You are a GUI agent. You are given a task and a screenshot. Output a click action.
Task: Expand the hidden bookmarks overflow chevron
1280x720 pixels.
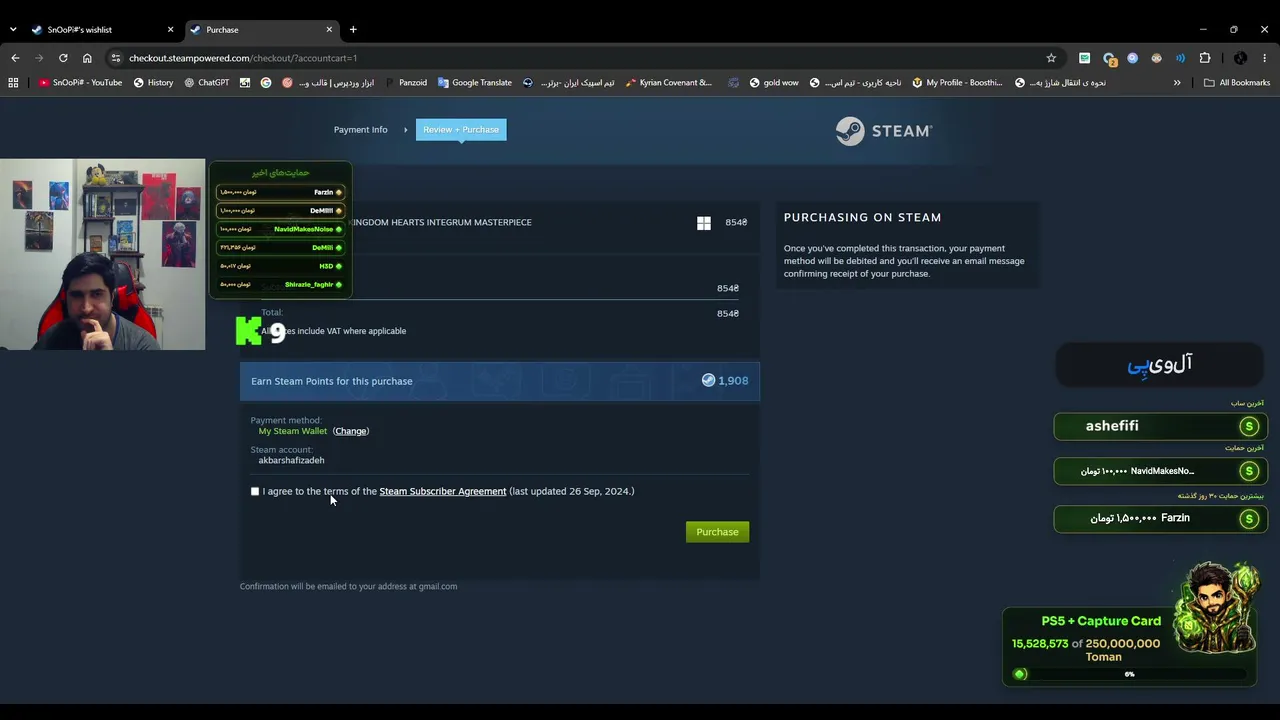click(1177, 83)
